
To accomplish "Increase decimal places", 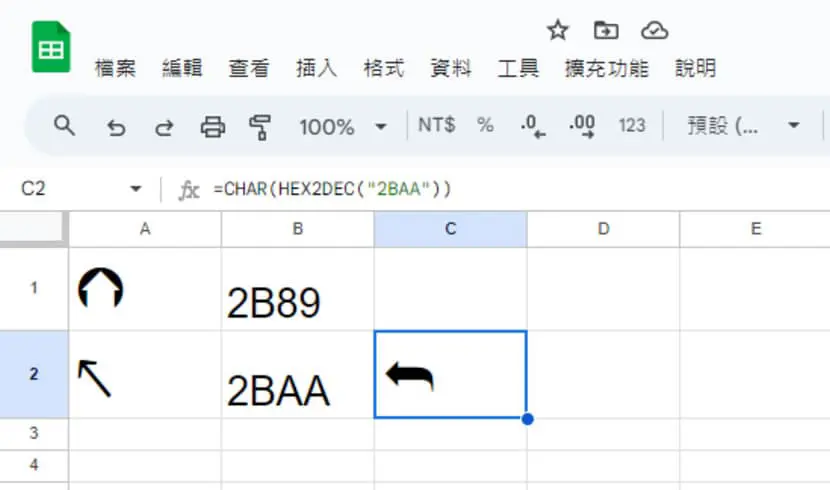I will click(x=582, y=126).
